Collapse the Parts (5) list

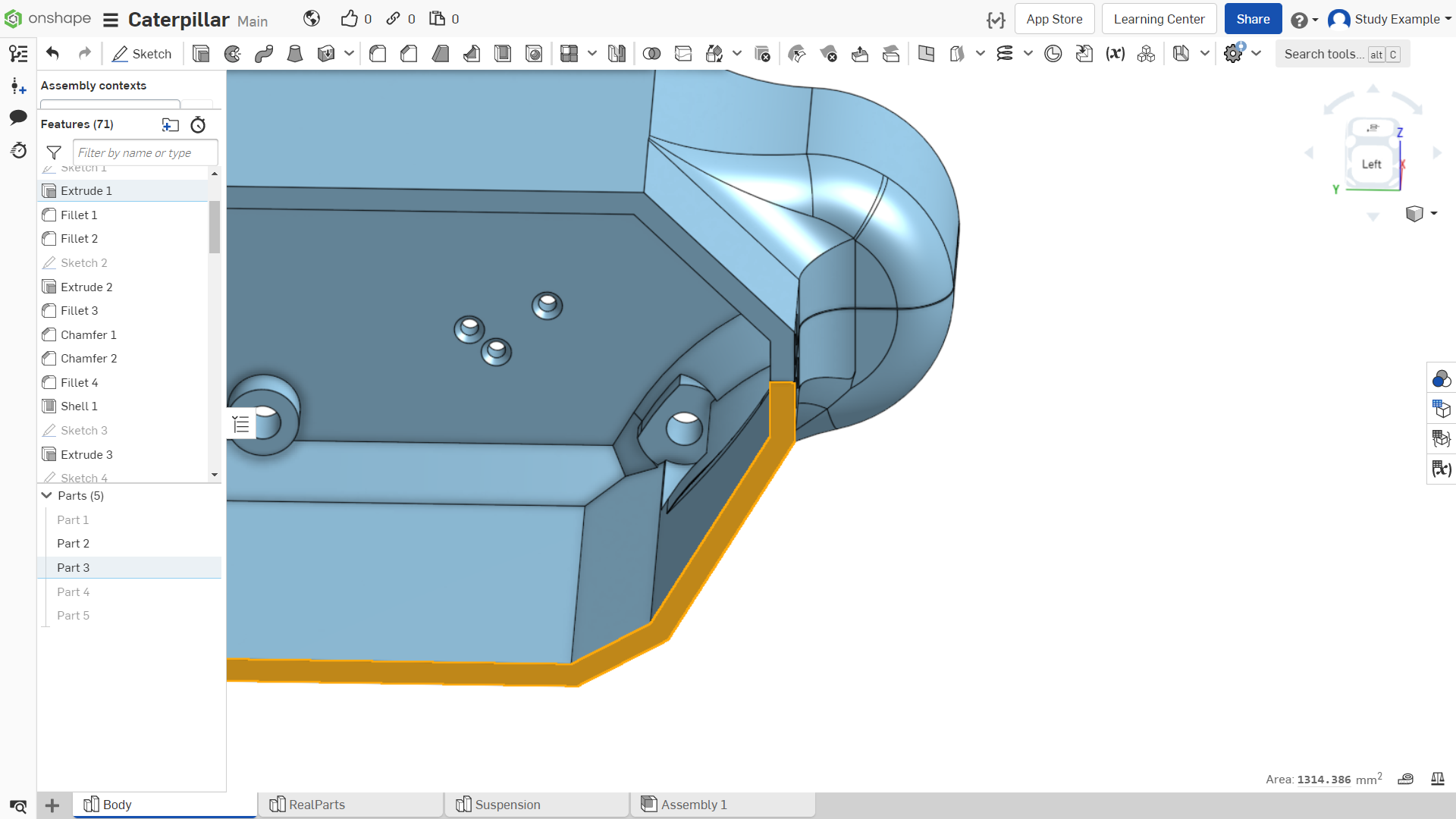47,495
